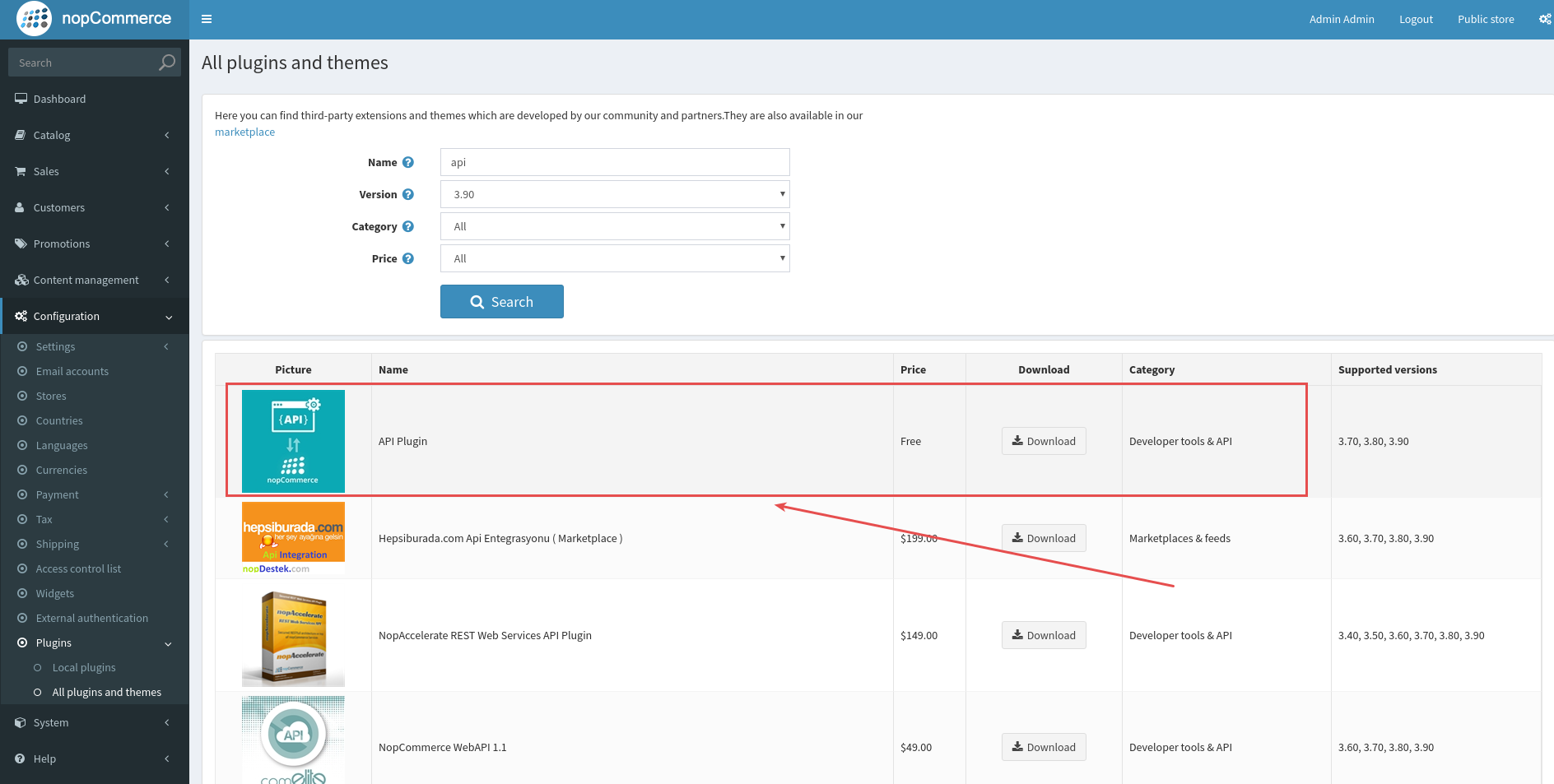
Task: Open the Category dropdown set to All
Action: [x=615, y=226]
